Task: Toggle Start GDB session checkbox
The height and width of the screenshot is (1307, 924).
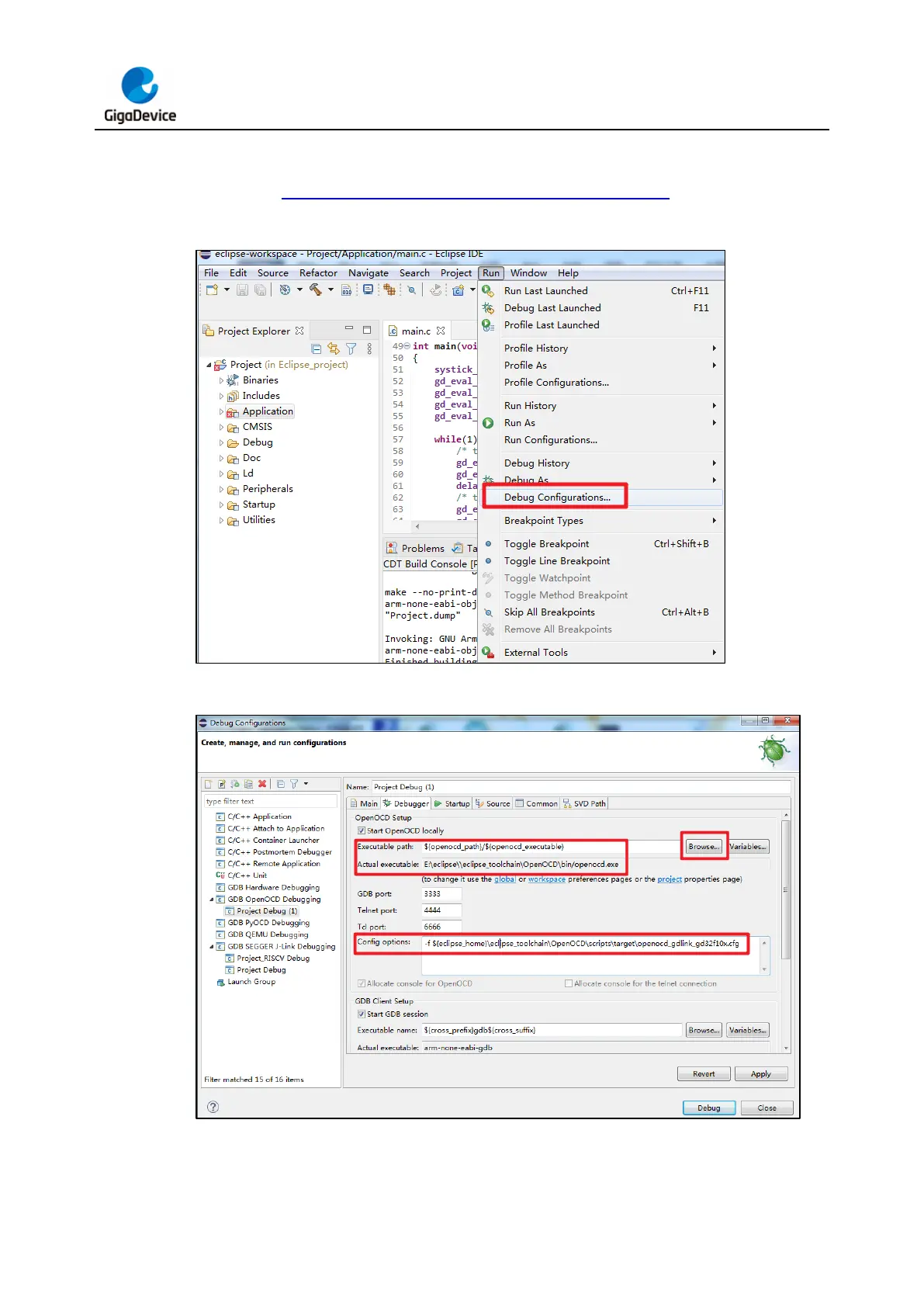Action: coord(362,1014)
